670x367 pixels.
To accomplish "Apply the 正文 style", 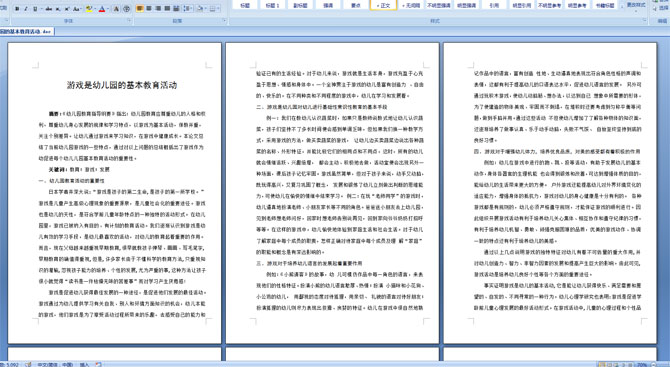I will pyautogui.click(x=383, y=5).
